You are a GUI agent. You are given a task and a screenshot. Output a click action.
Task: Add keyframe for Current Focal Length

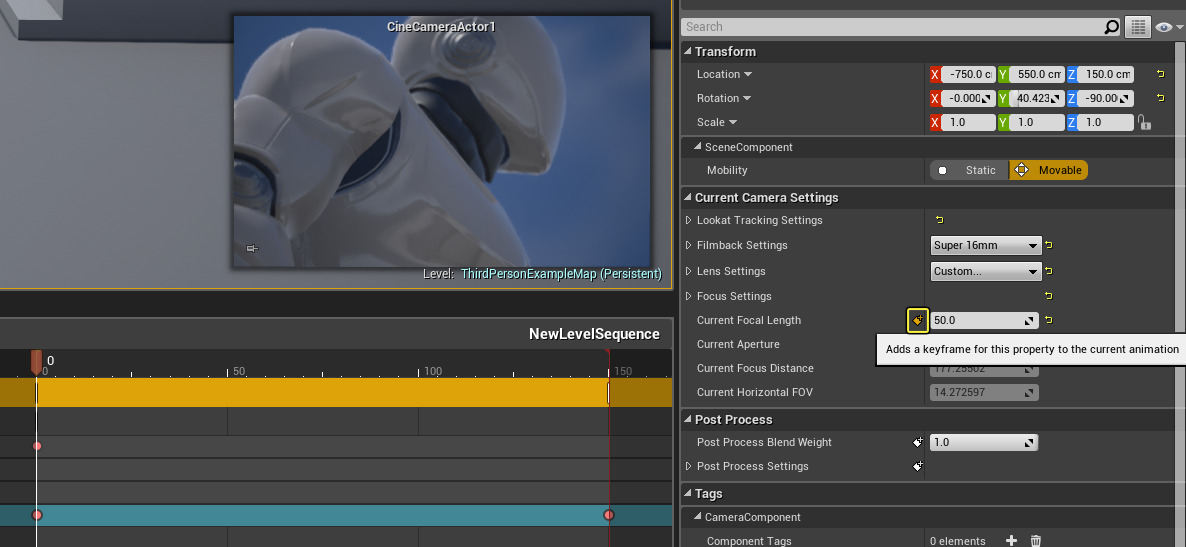917,321
